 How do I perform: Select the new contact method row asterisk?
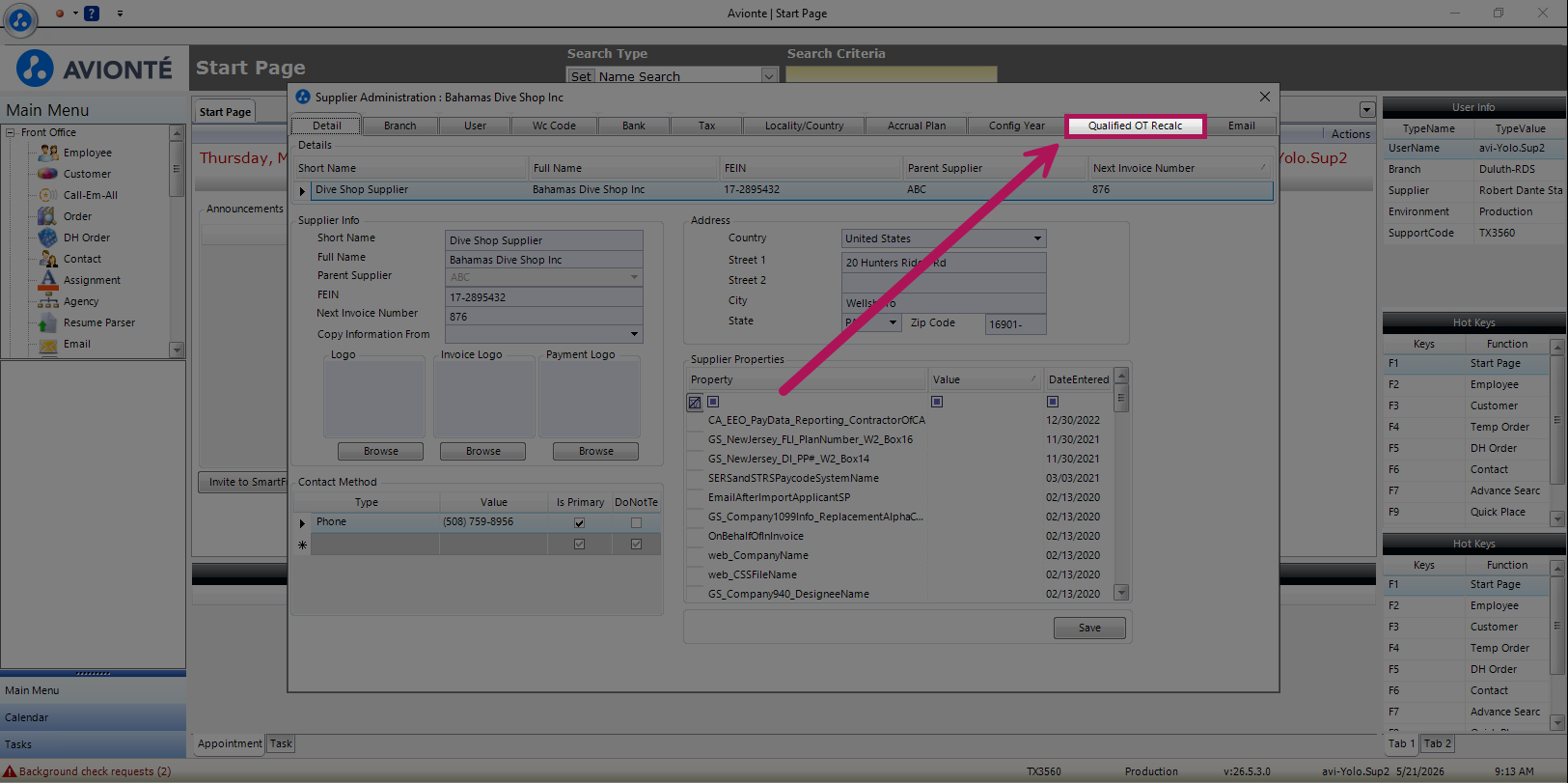[302, 545]
